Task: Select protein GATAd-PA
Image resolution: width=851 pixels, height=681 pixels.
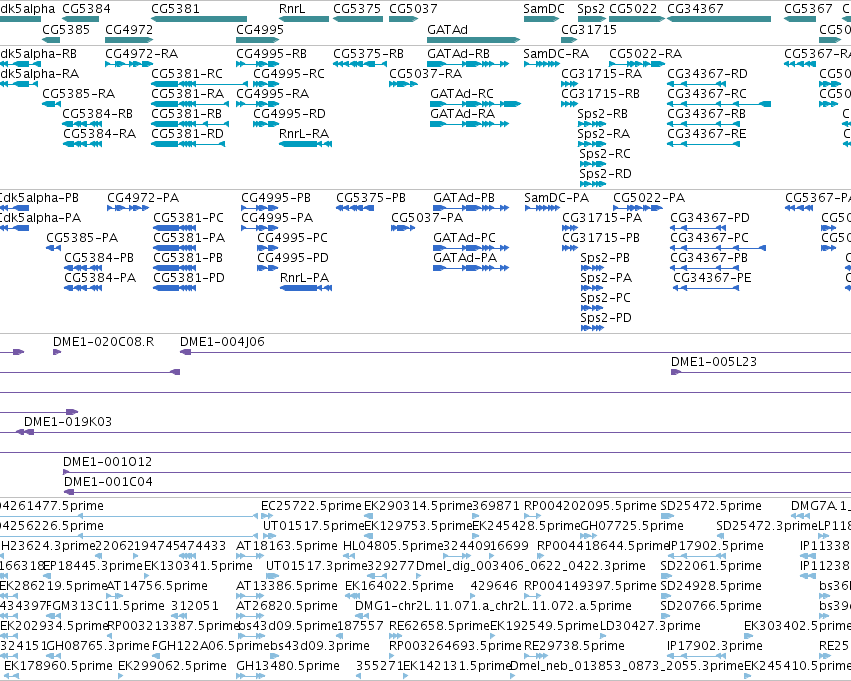Action: point(471,268)
